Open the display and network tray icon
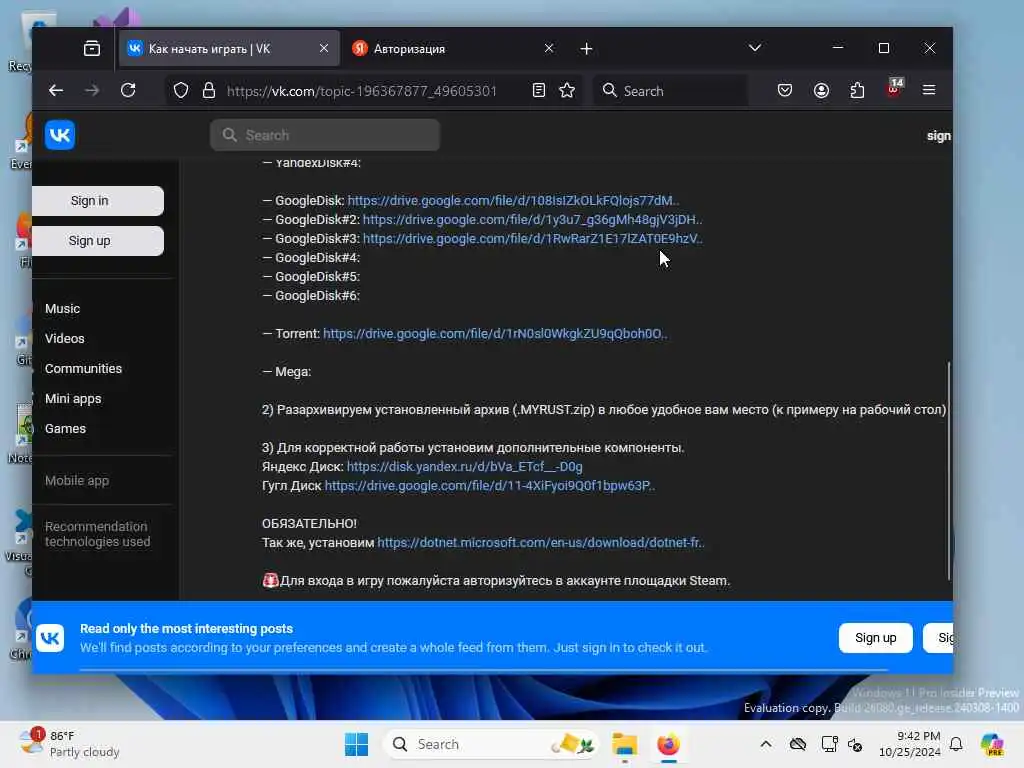The width and height of the screenshot is (1024, 768). click(829, 744)
